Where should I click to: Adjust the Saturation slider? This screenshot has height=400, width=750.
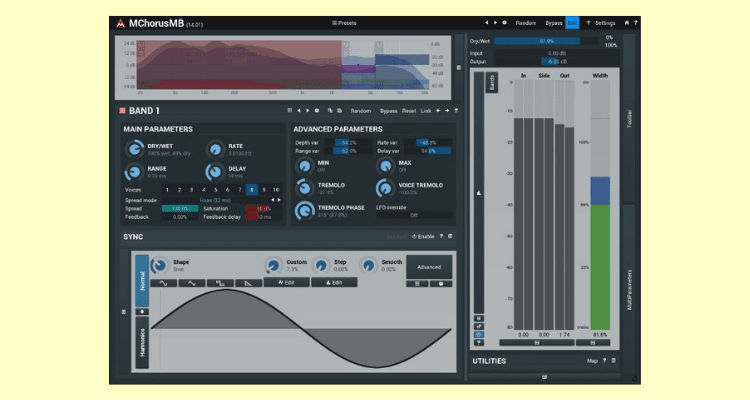click(x=264, y=209)
